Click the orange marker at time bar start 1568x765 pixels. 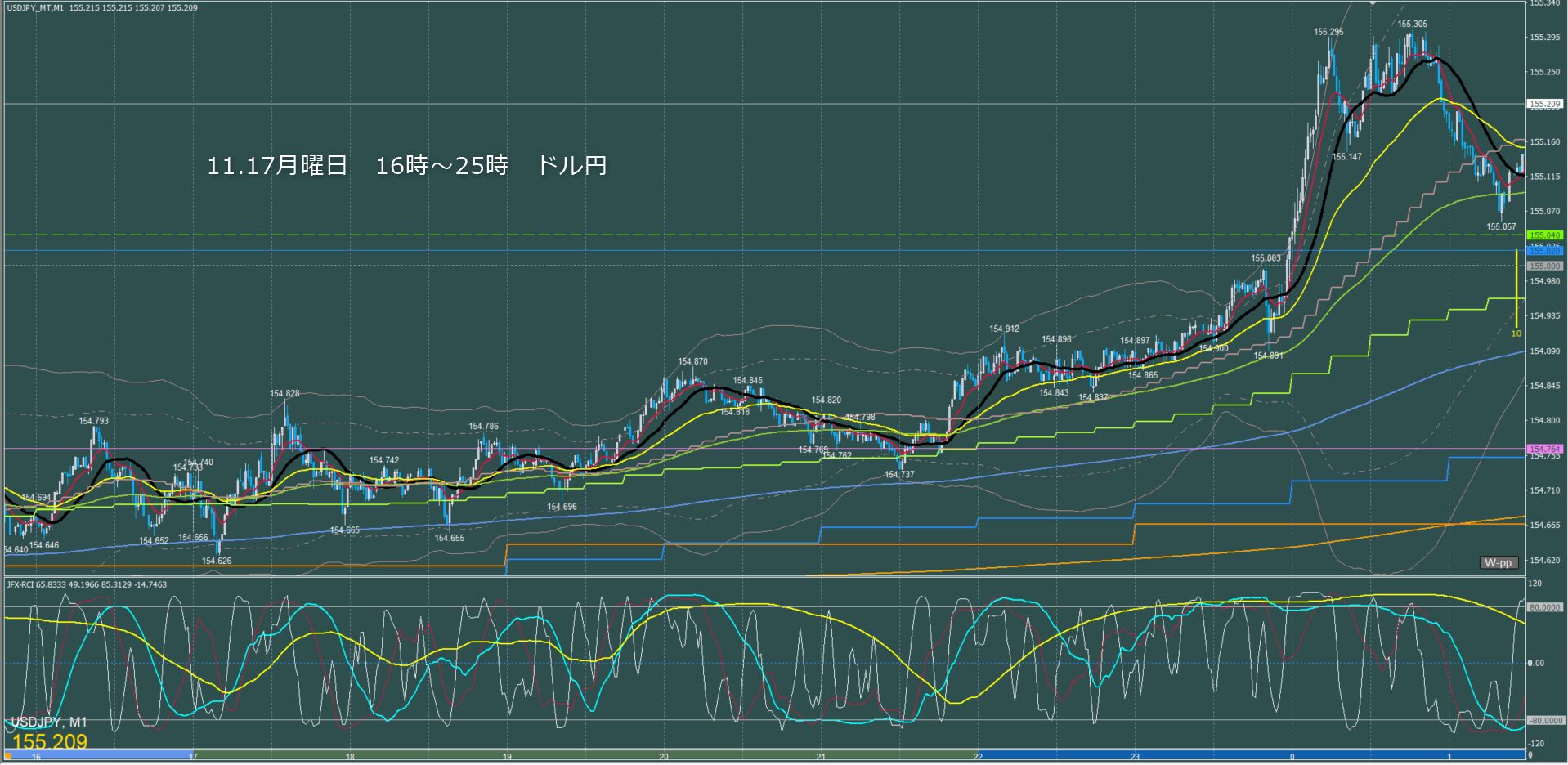pyautogui.click(x=8, y=757)
